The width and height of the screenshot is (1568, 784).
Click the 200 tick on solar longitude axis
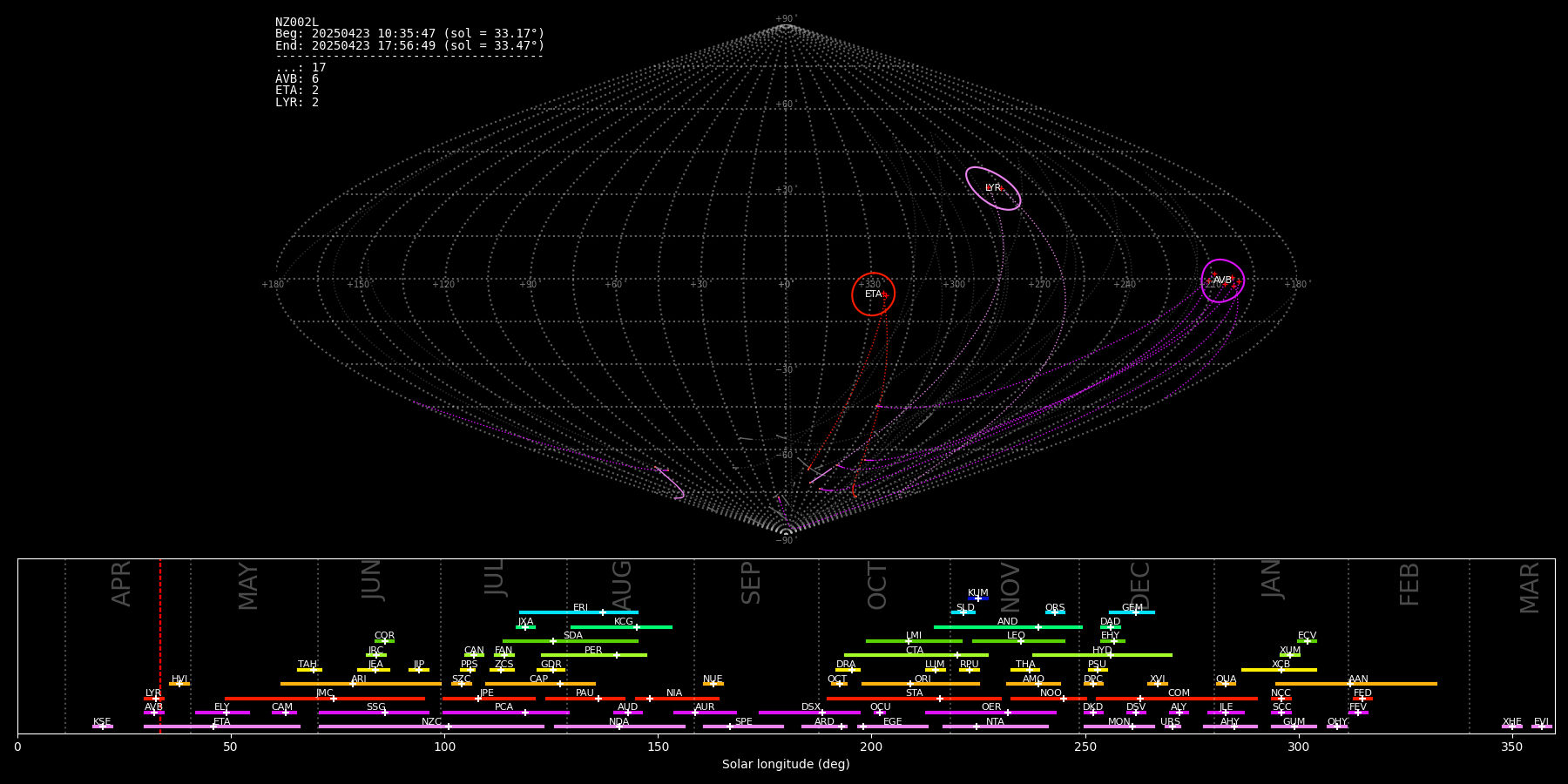(871, 747)
